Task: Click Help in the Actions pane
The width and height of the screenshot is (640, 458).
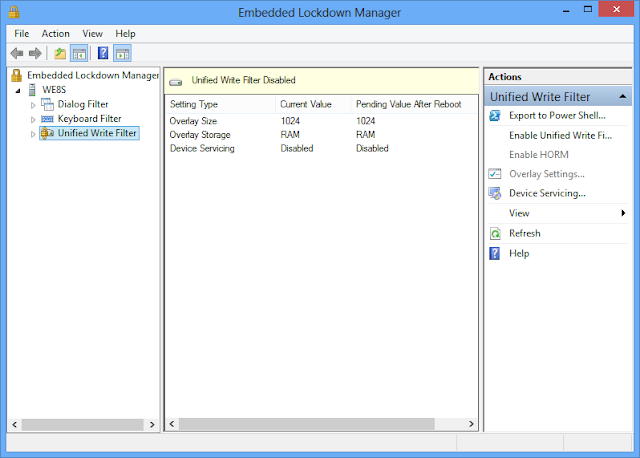Action: (x=519, y=253)
